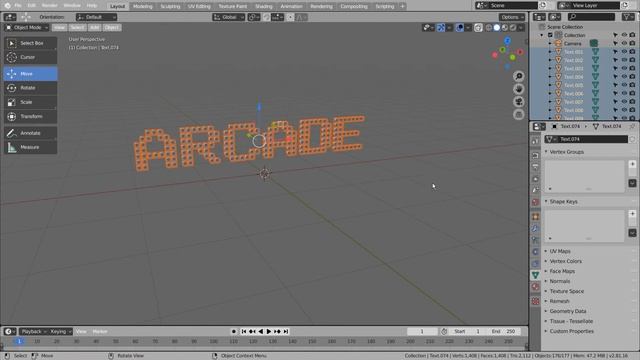Switch to the Modeling workspace tab
Image resolution: width=640 pixels, height=360 pixels.
[x=142, y=6]
